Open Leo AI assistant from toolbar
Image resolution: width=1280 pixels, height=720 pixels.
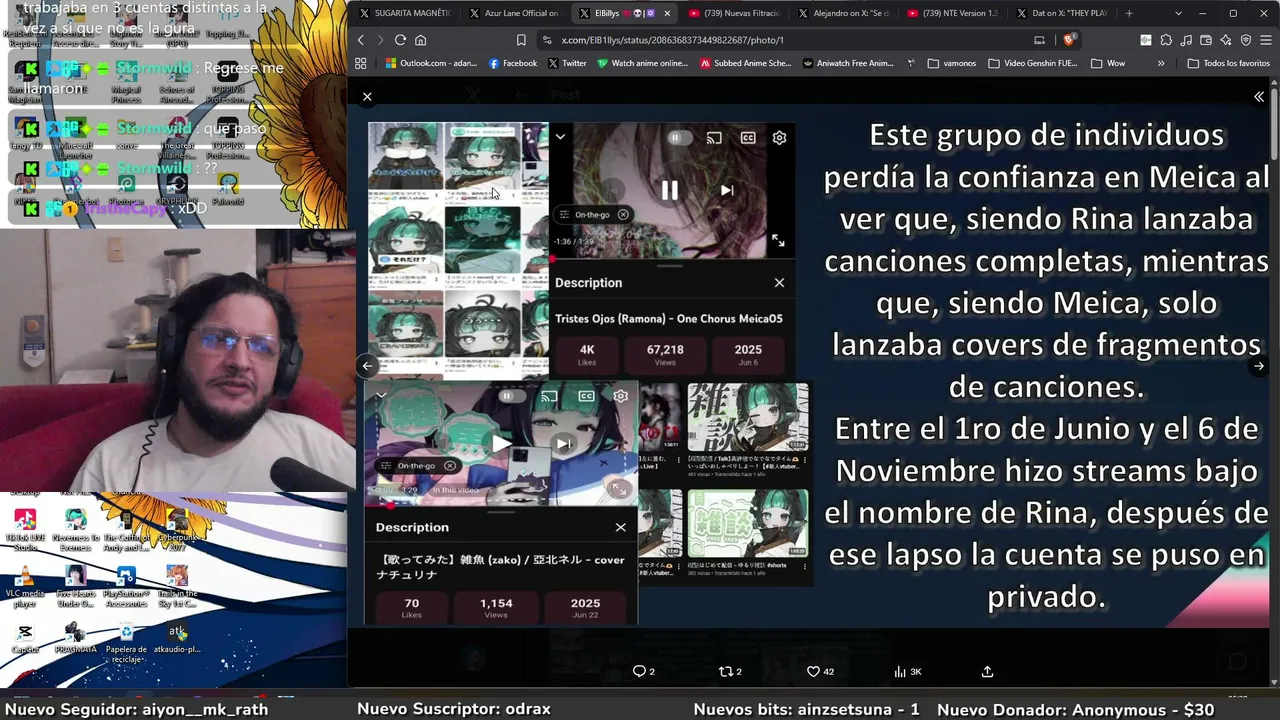tap(1226, 40)
